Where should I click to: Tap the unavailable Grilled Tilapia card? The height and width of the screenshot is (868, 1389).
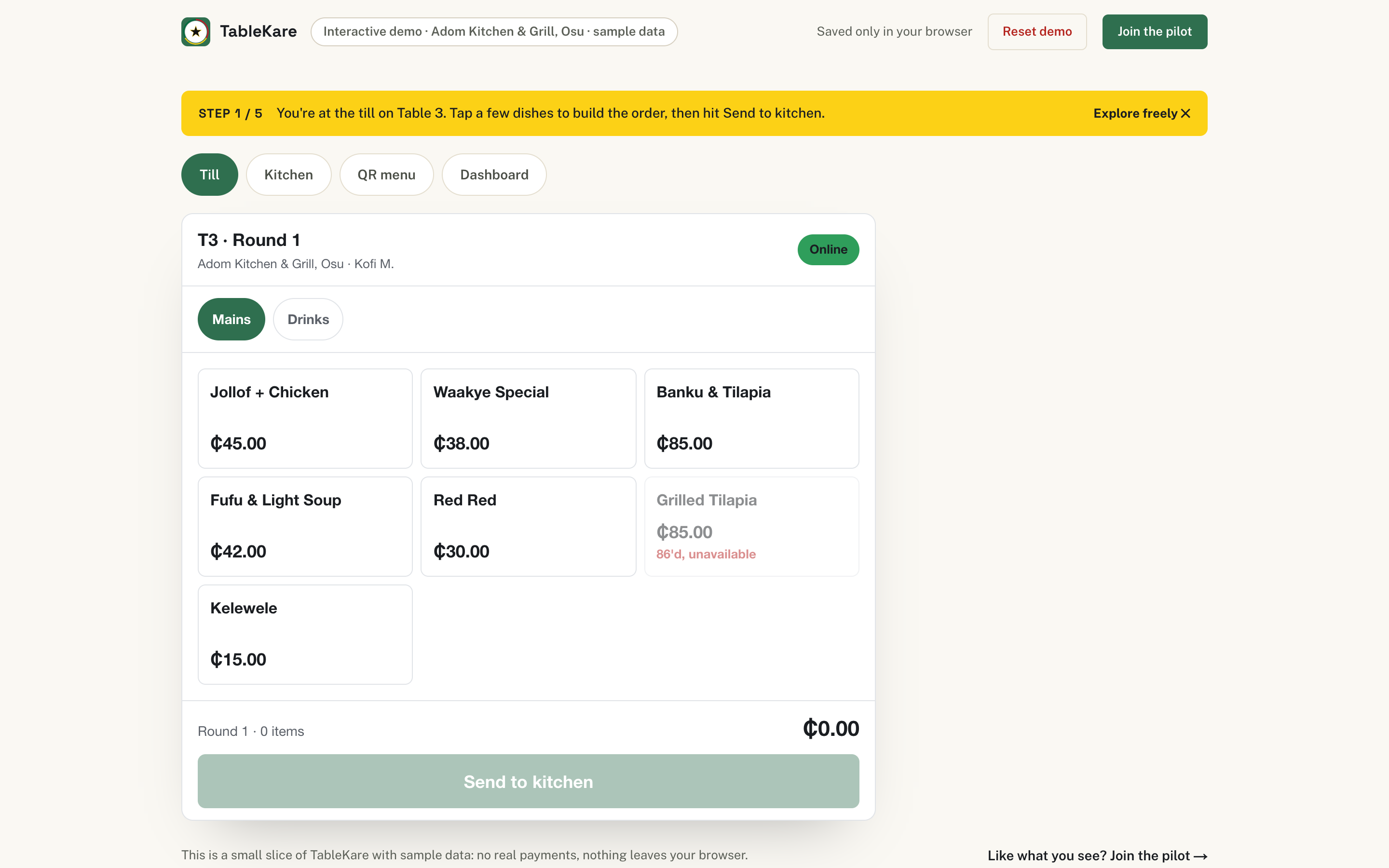pos(751,527)
